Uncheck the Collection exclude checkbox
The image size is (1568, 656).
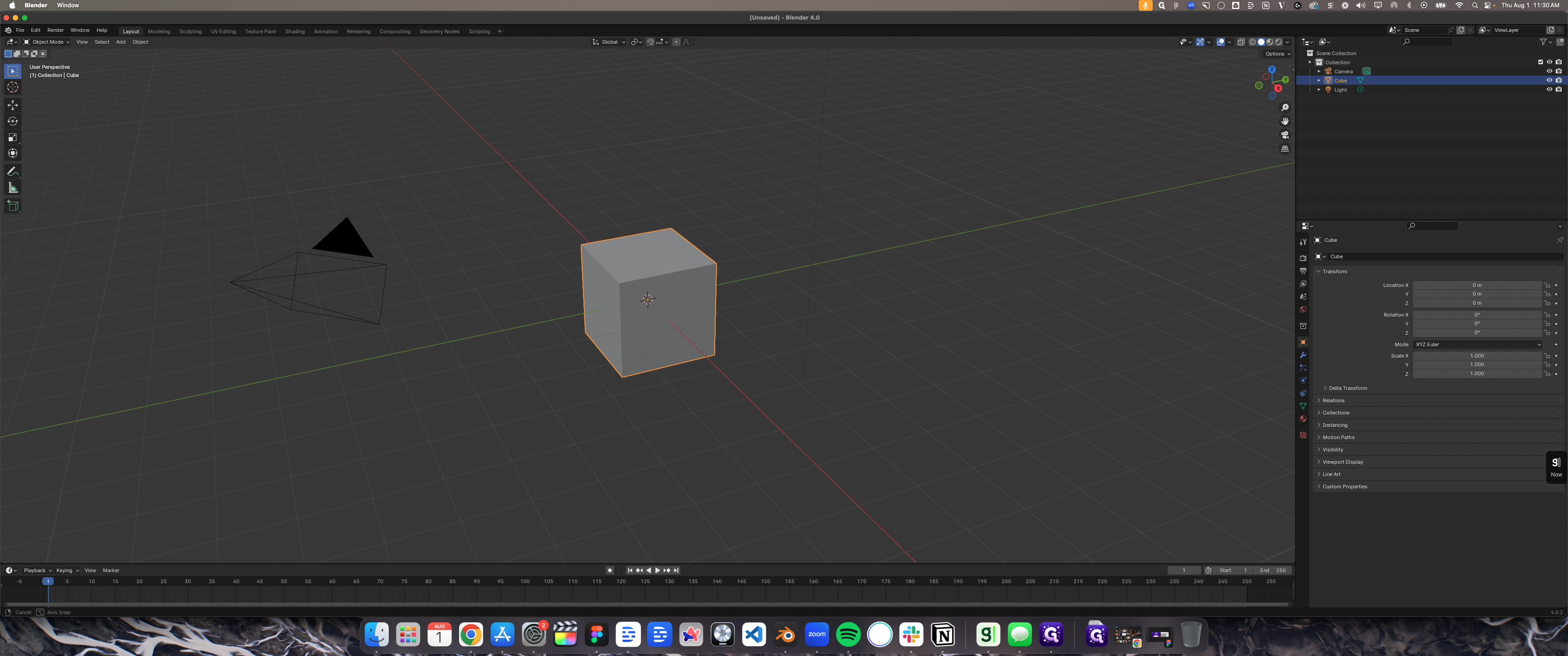click(1541, 62)
